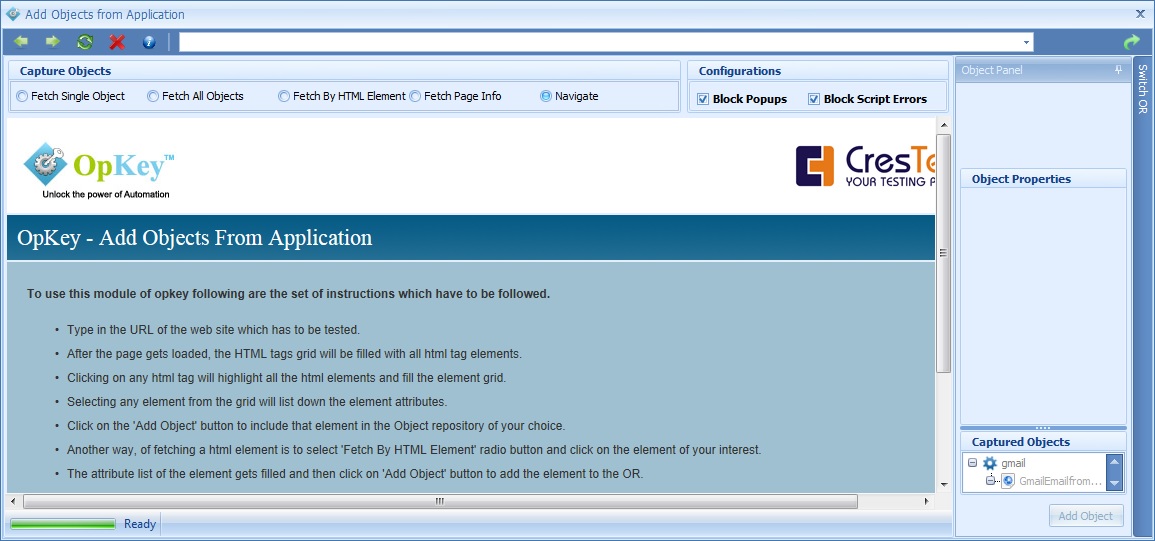Click bold text 'To use this module of opkey'
This screenshot has height=541, width=1155.
289,293
